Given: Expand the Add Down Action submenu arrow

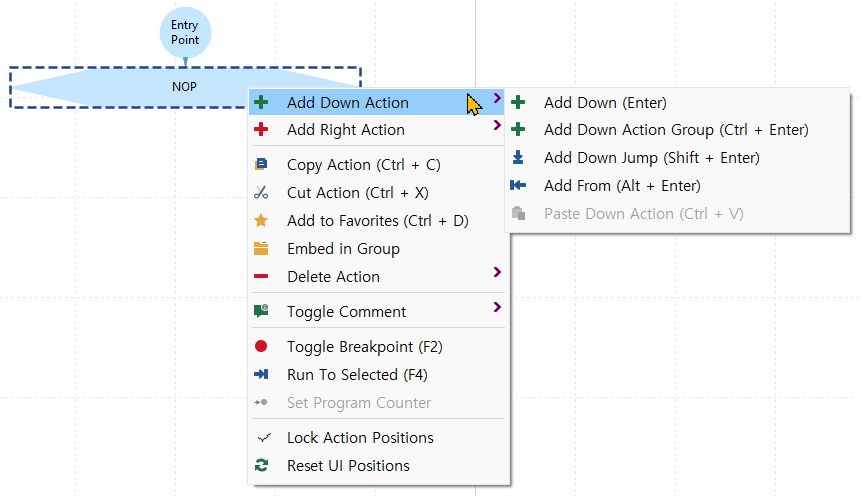Looking at the screenshot, I should click(497, 99).
